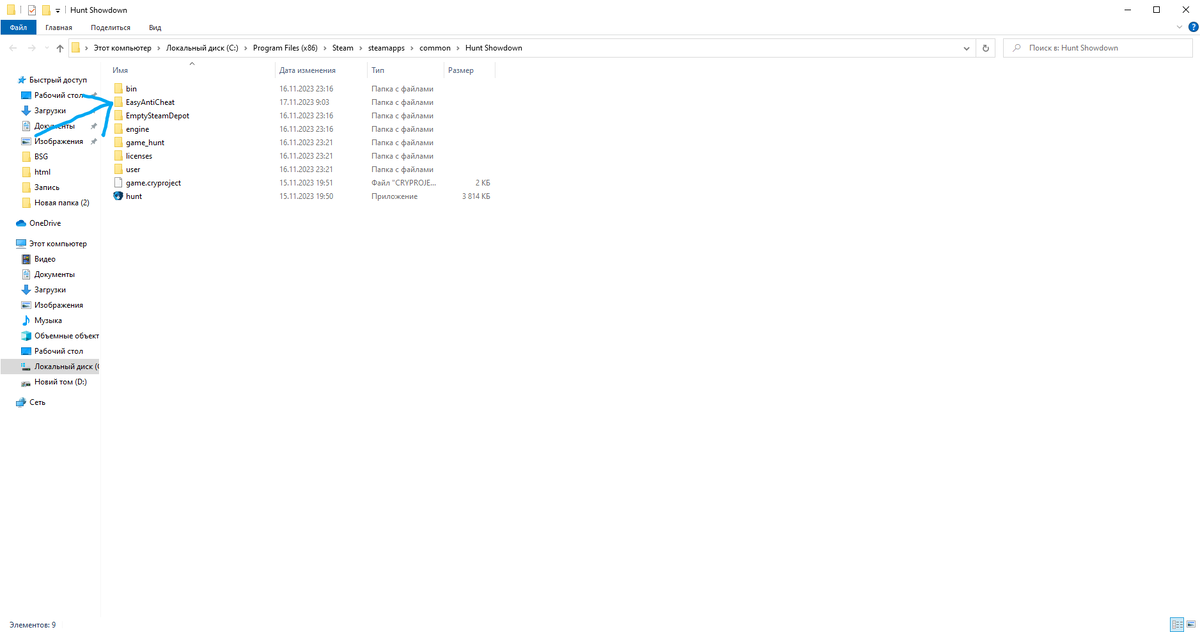Click the Properties icon in the title bar
Screen dimensions: 1200x632
(32, 10)
